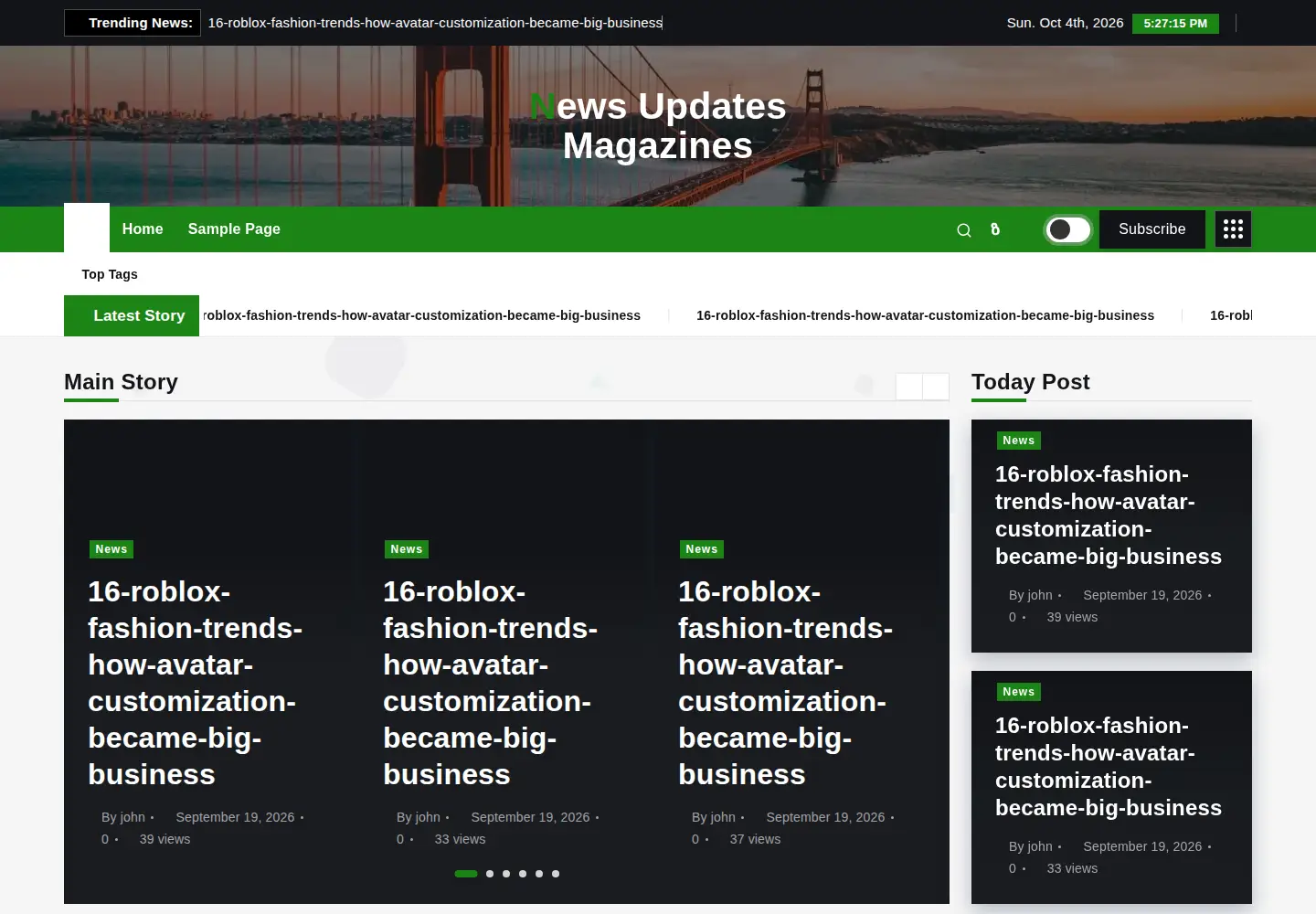Click the "Today Post" heading
This screenshot has width=1316, height=914.
coord(1031,382)
